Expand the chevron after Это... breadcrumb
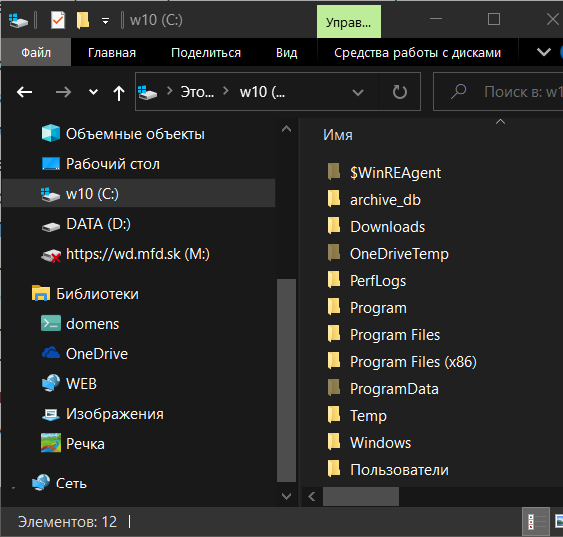Viewport: 563px width, 537px height. [x=226, y=91]
